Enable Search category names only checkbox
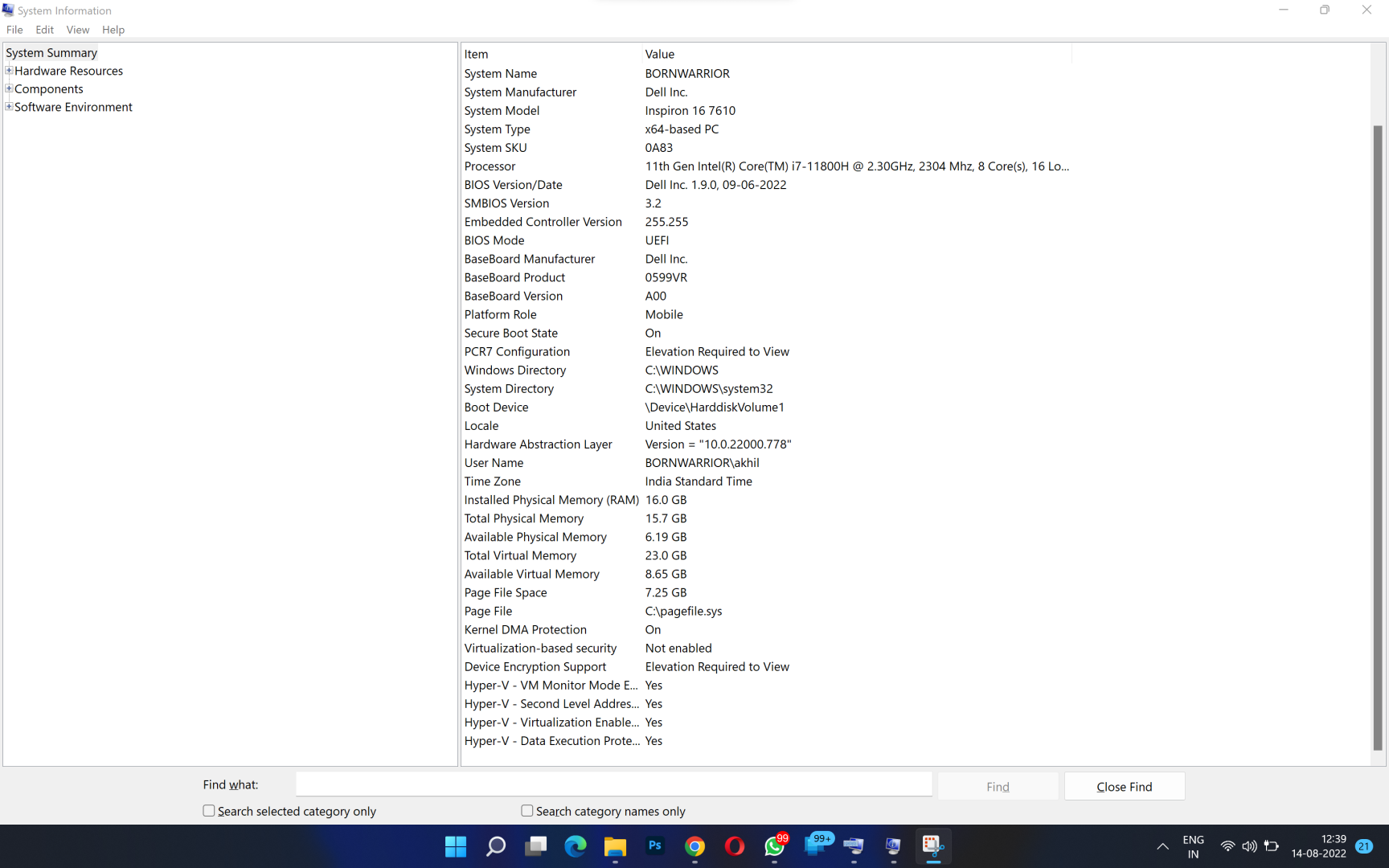 (527, 811)
